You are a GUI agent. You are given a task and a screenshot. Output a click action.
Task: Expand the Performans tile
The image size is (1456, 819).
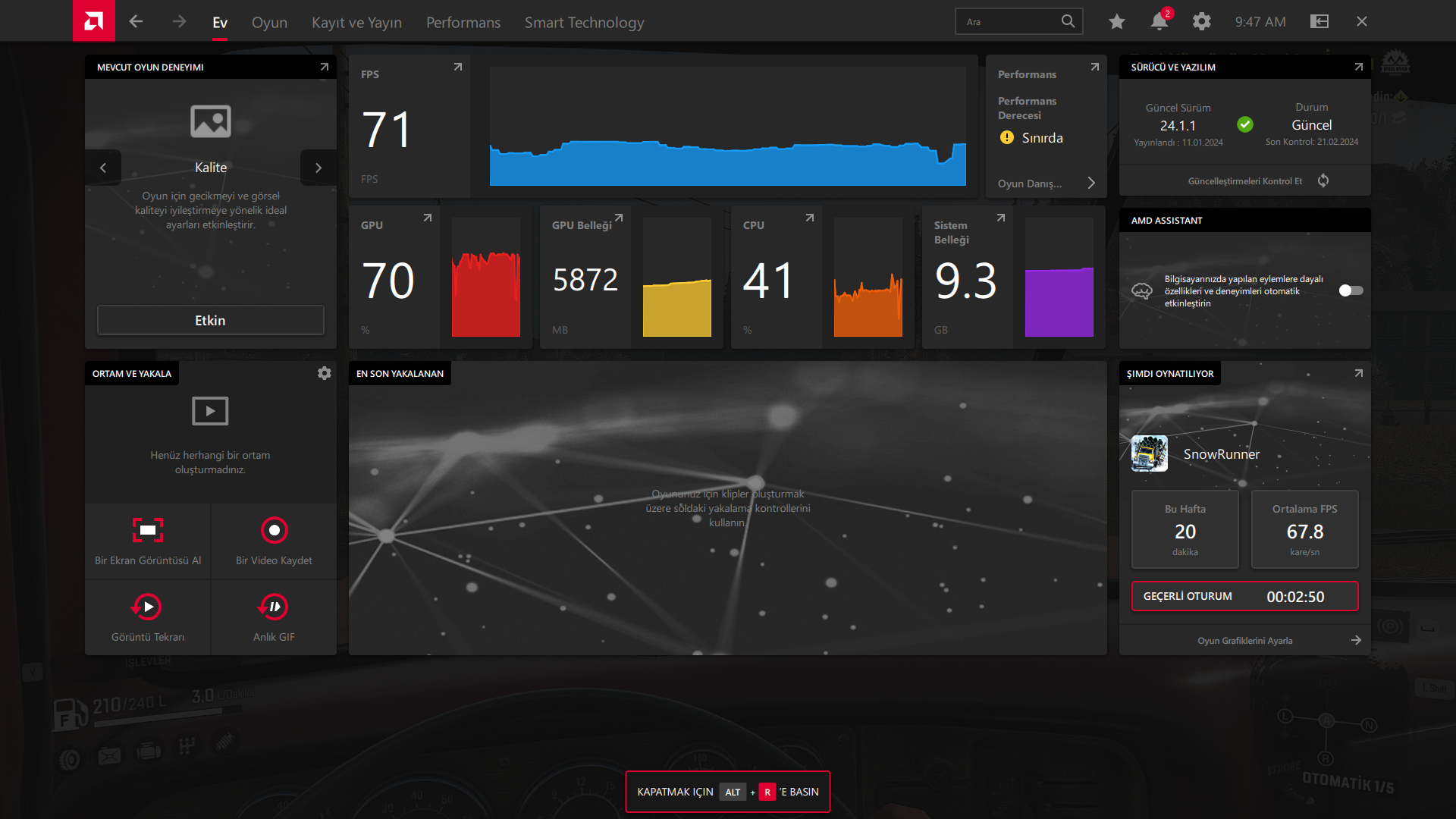coord(1095,67)
